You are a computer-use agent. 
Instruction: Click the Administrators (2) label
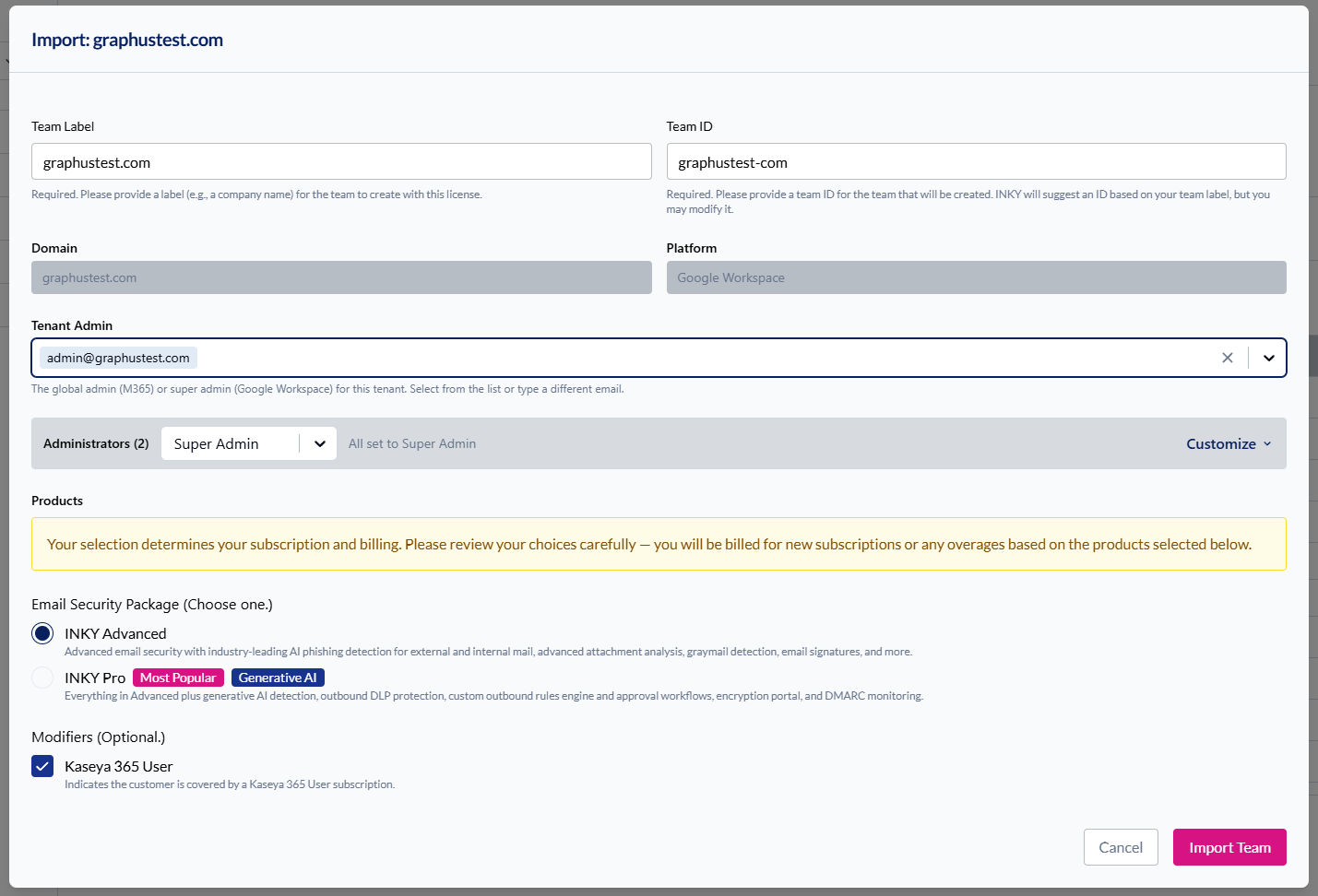click(x=96, y=443)
